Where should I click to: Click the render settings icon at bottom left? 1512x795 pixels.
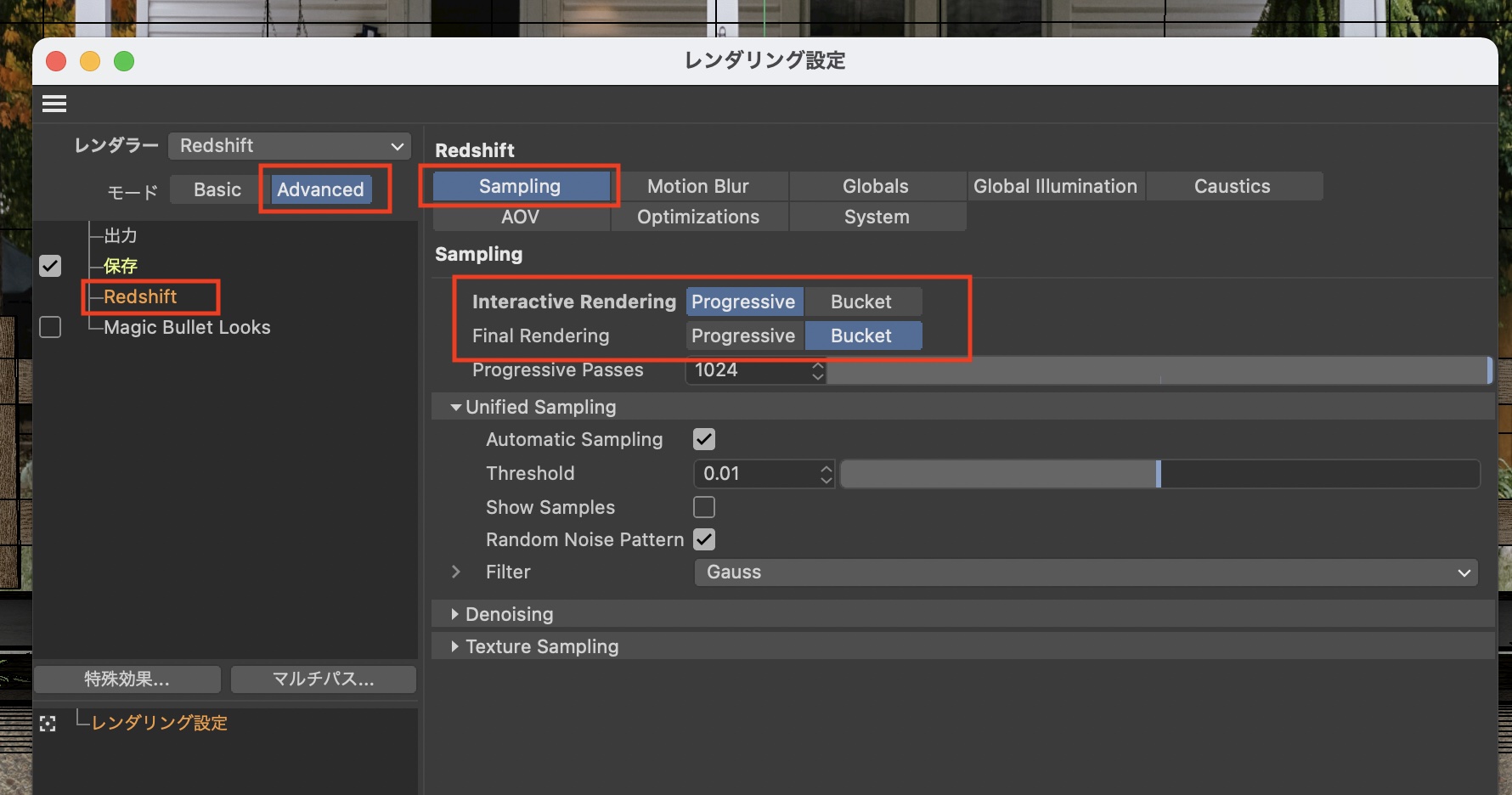click(48, 724)
